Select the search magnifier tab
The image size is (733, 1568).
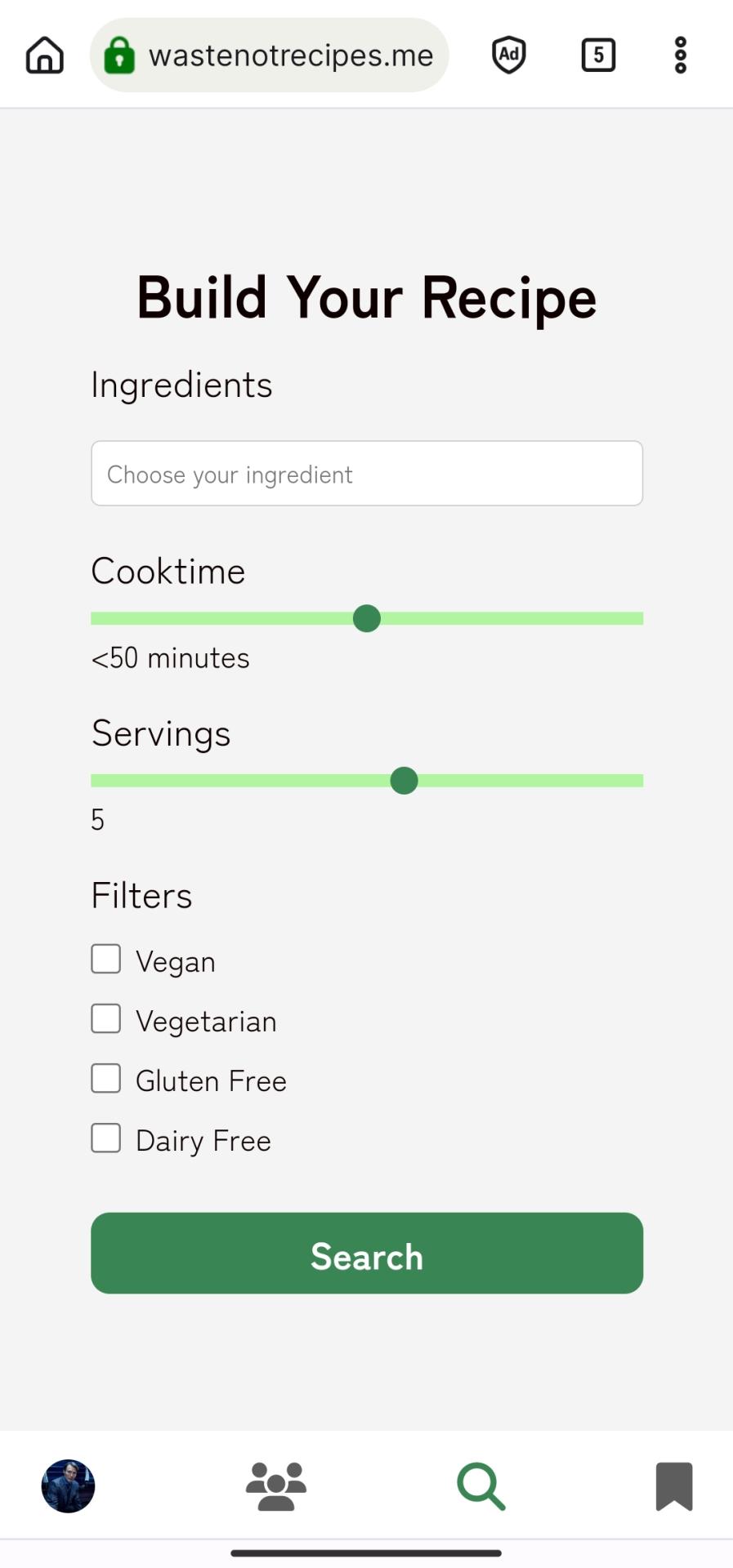(x=481, y=1486)
